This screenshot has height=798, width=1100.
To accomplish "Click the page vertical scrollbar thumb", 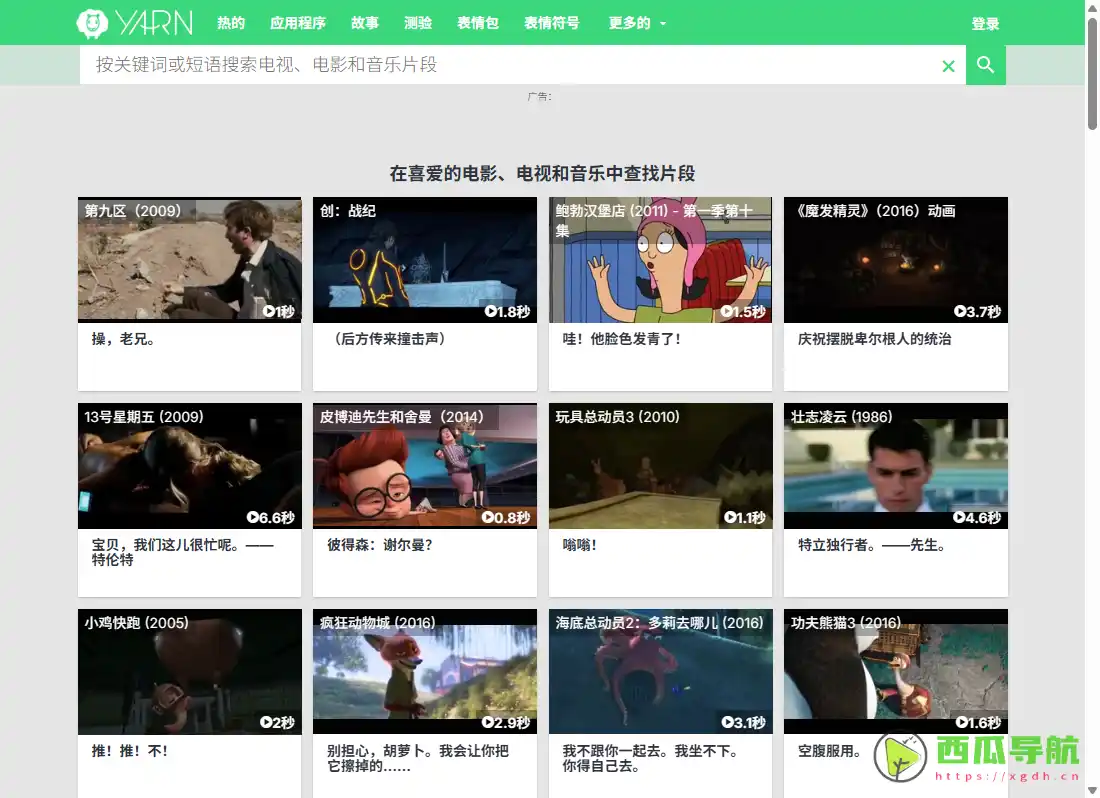I will 1092,74.
